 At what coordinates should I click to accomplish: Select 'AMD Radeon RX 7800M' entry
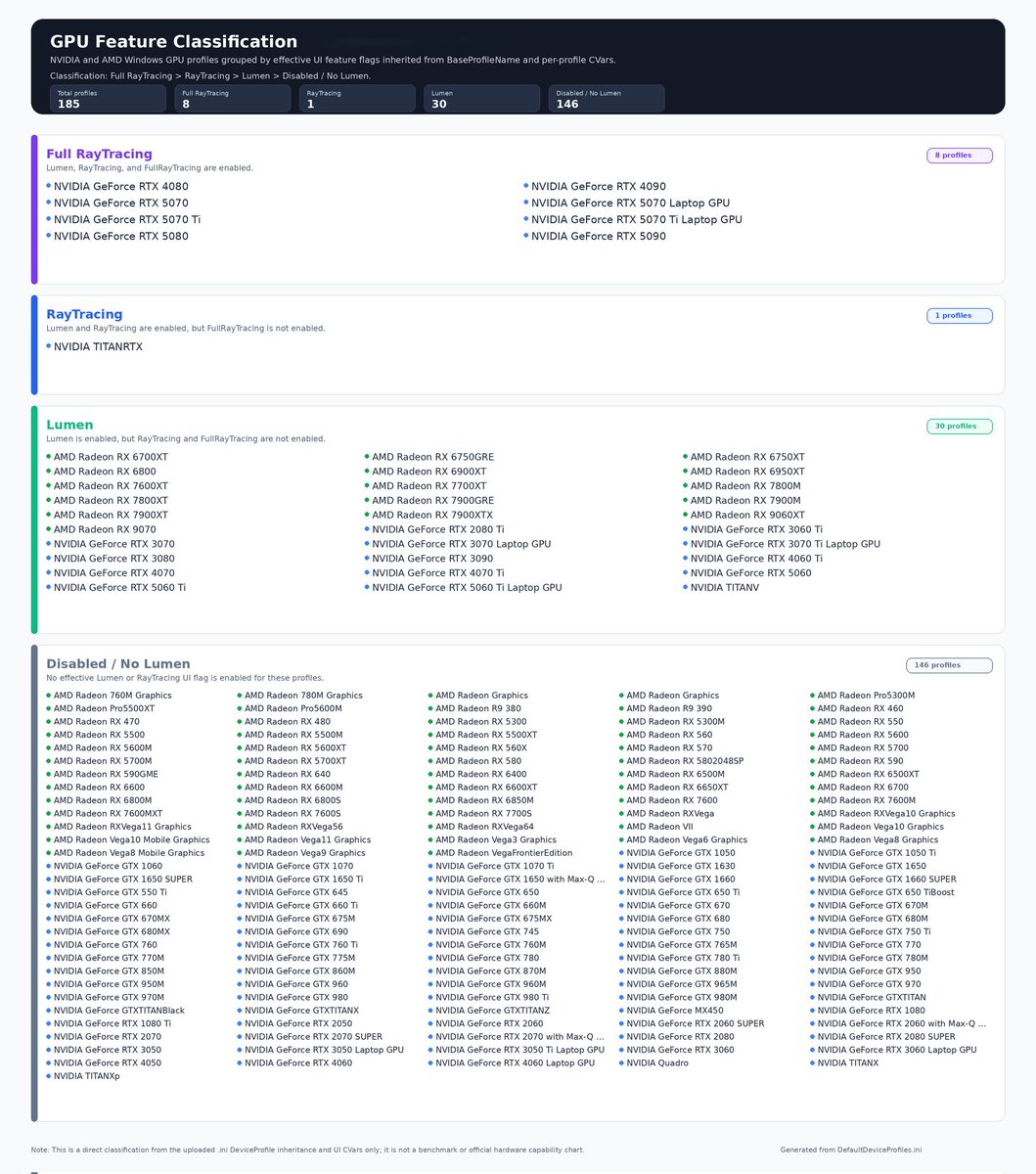pos(742,486)
